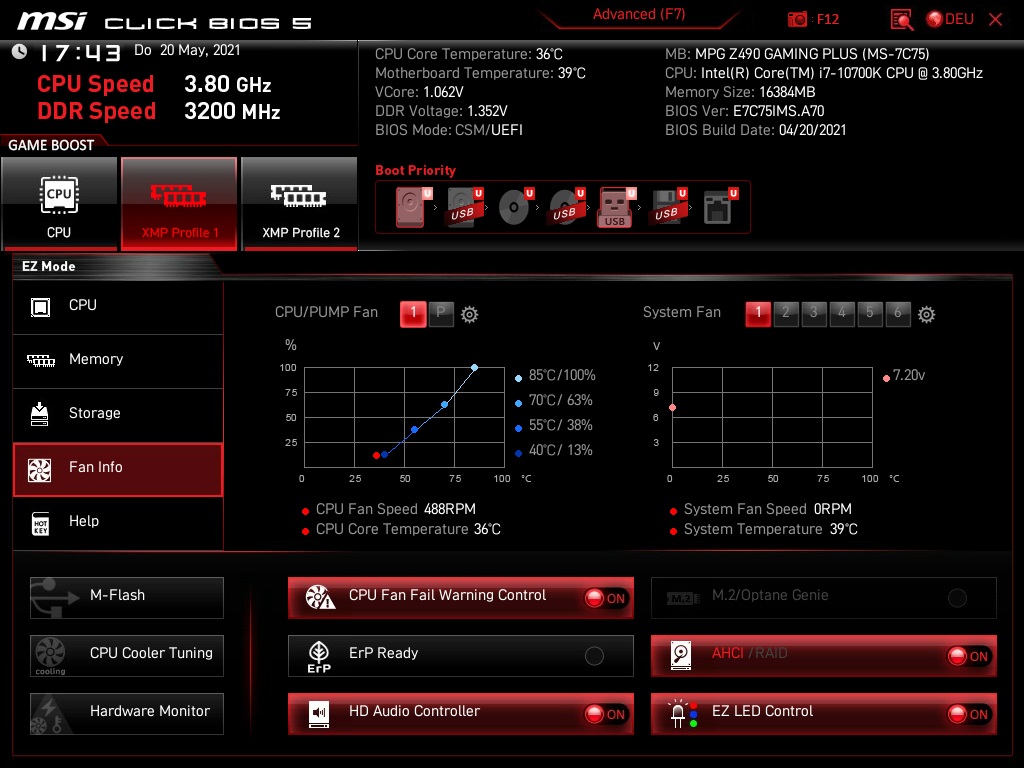Select CPU fan 1 button

[413, 313]
